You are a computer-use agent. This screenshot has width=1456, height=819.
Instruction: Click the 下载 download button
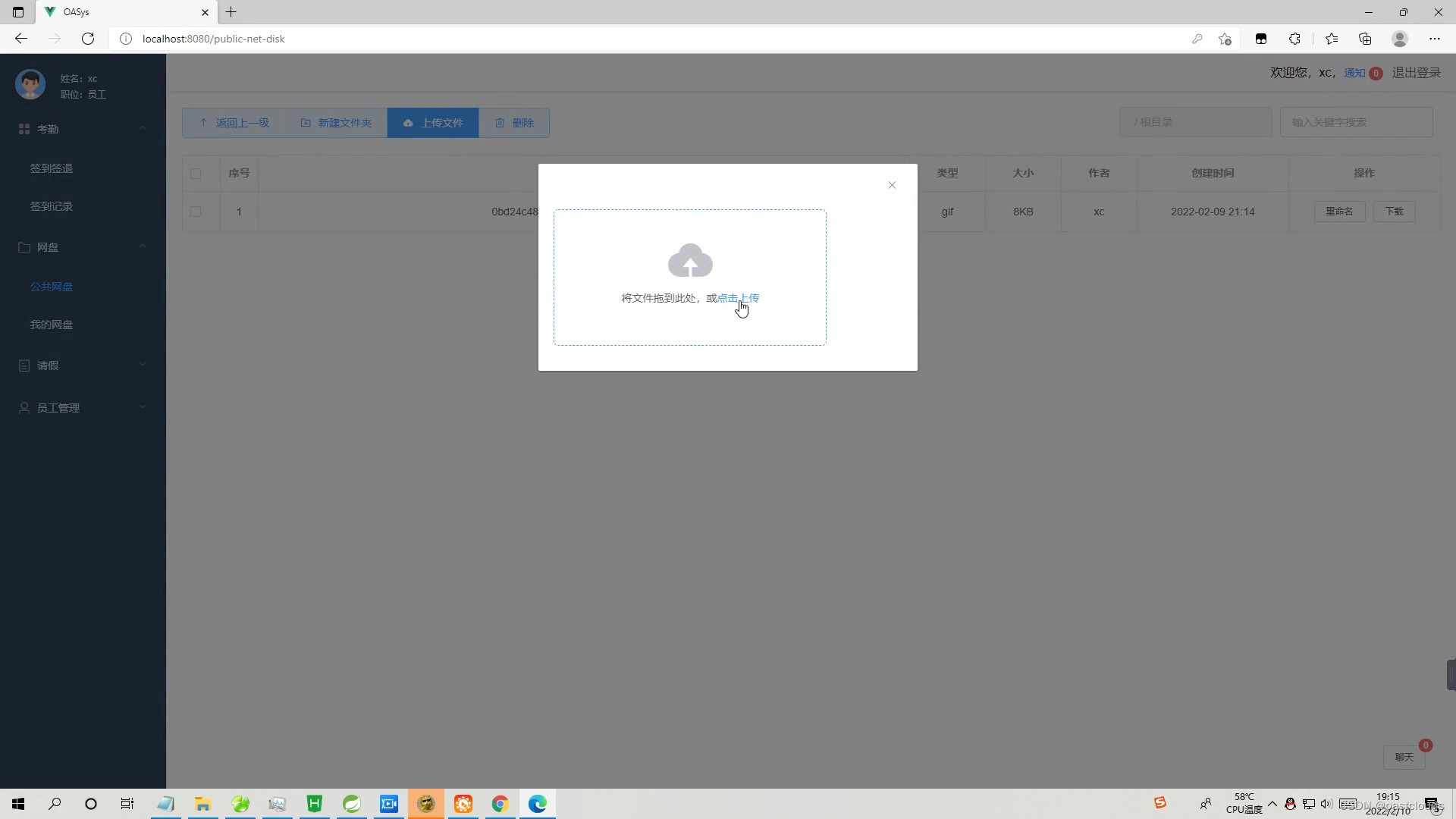pos(1394,212)
